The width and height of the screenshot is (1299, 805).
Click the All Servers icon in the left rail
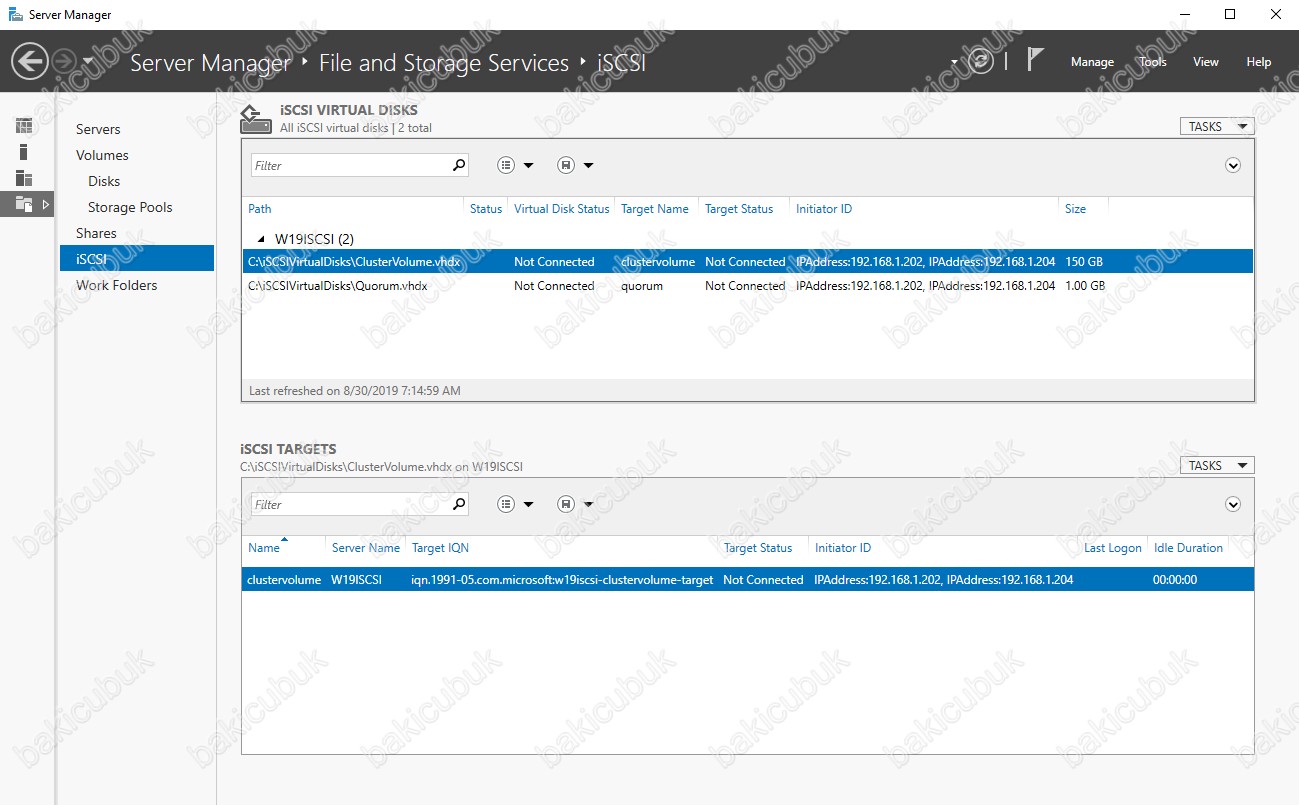tap(24, 178)
